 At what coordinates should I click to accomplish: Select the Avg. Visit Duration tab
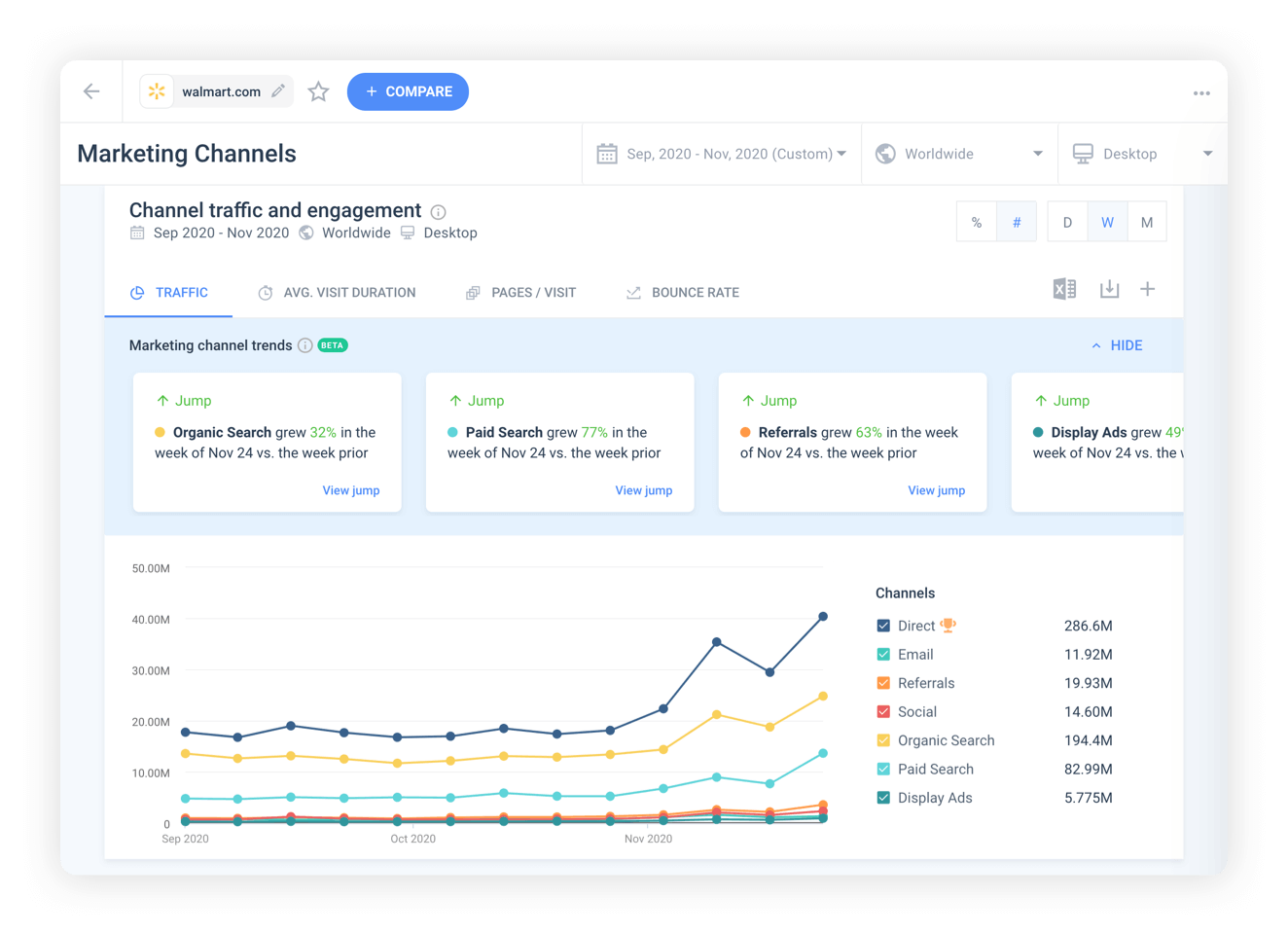337,293
